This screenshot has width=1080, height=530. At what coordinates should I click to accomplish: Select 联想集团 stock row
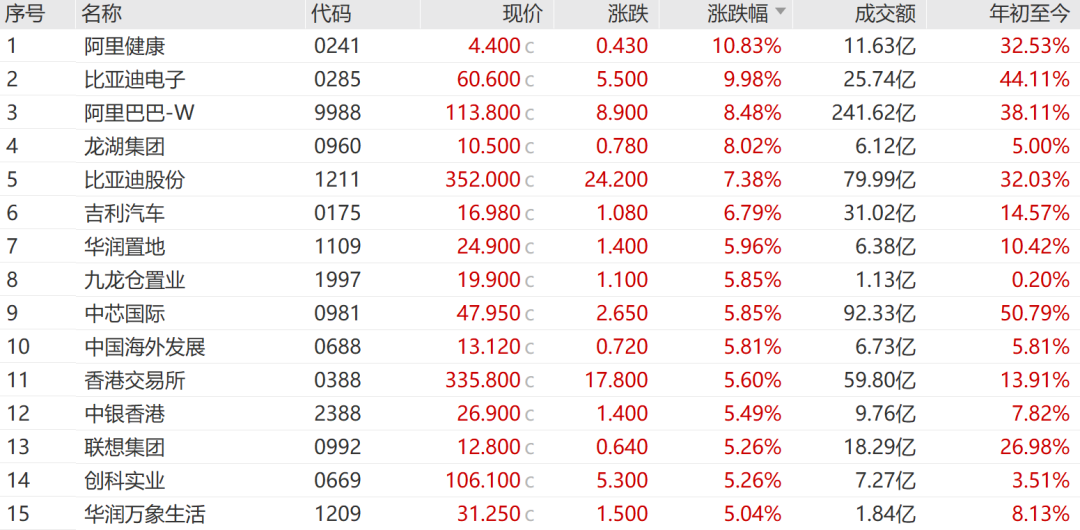pyautogui.click(x=540, y=447)
